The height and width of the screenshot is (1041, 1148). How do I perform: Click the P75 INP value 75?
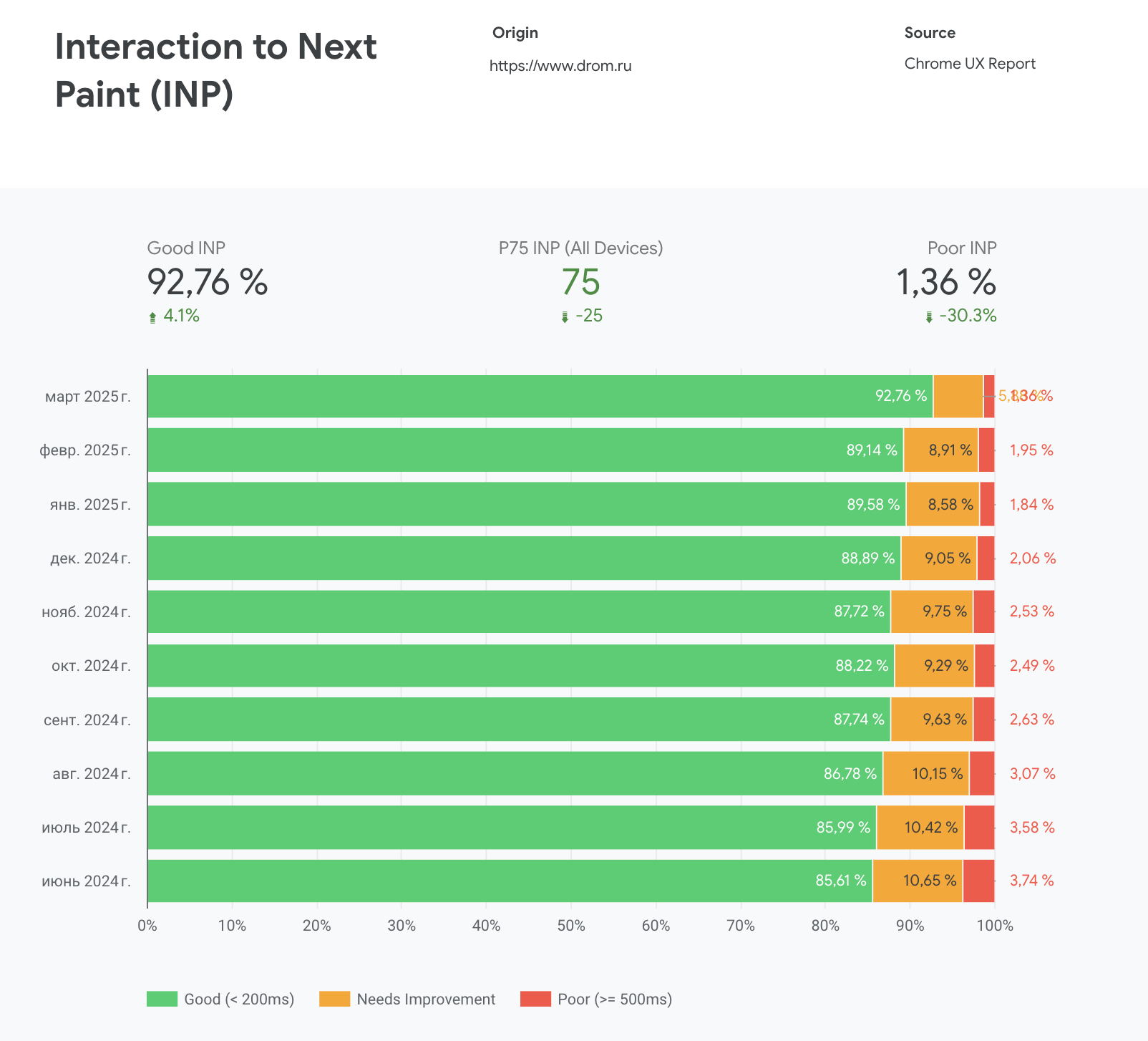coord(580,282)
